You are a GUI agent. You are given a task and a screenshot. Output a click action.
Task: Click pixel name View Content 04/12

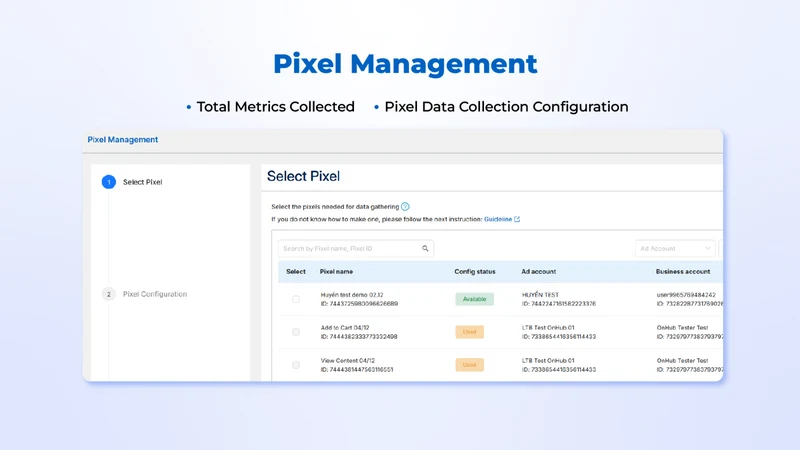point(348,361)
